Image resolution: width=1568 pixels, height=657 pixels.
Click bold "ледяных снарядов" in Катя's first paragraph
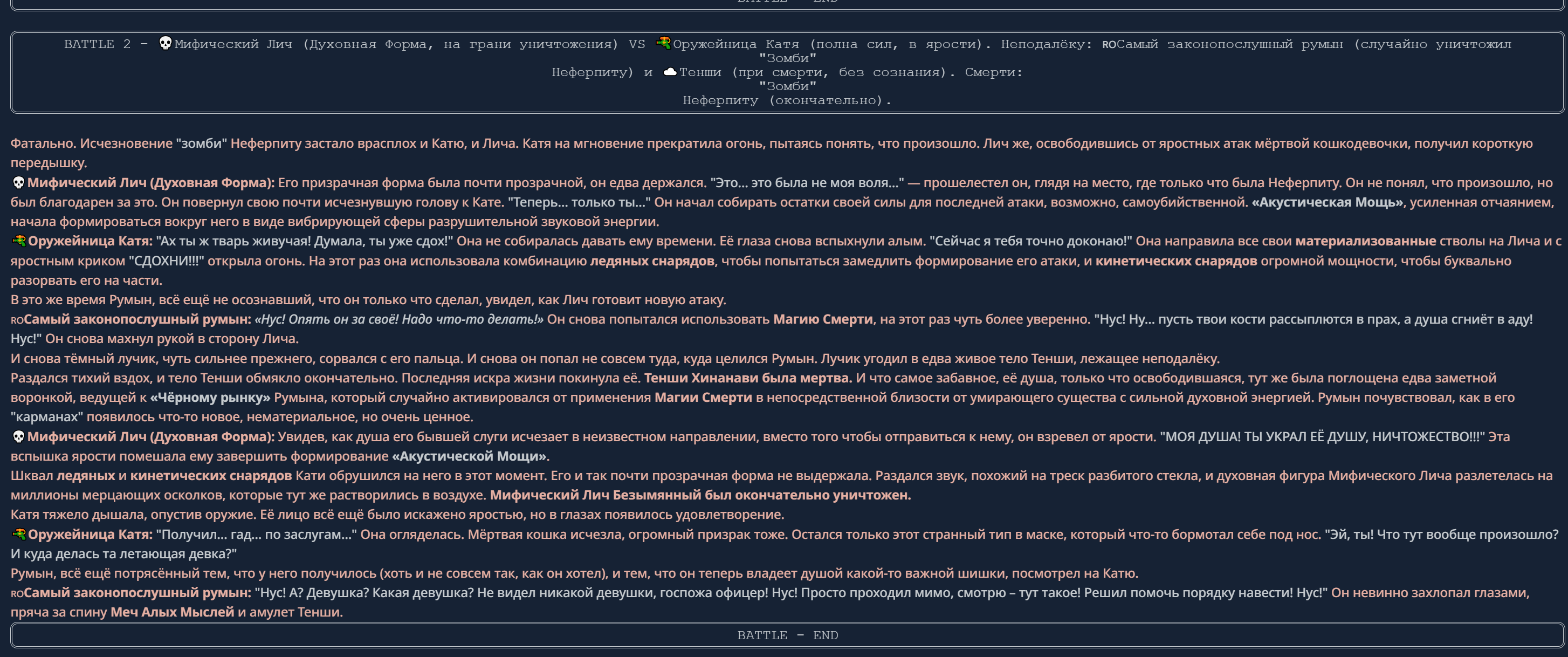point(652,261)
